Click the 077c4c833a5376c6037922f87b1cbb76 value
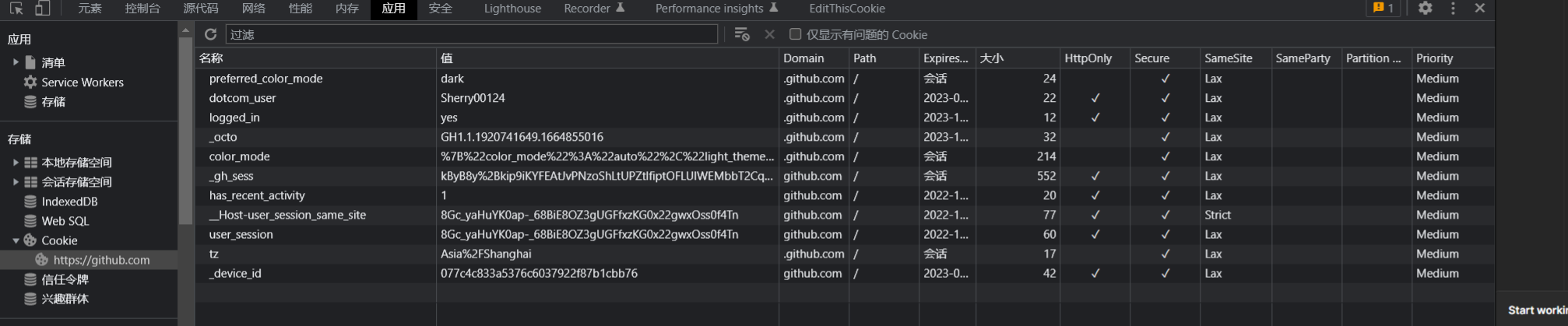This screenshot has height=326, width=1568. click(x=539, y=273)
